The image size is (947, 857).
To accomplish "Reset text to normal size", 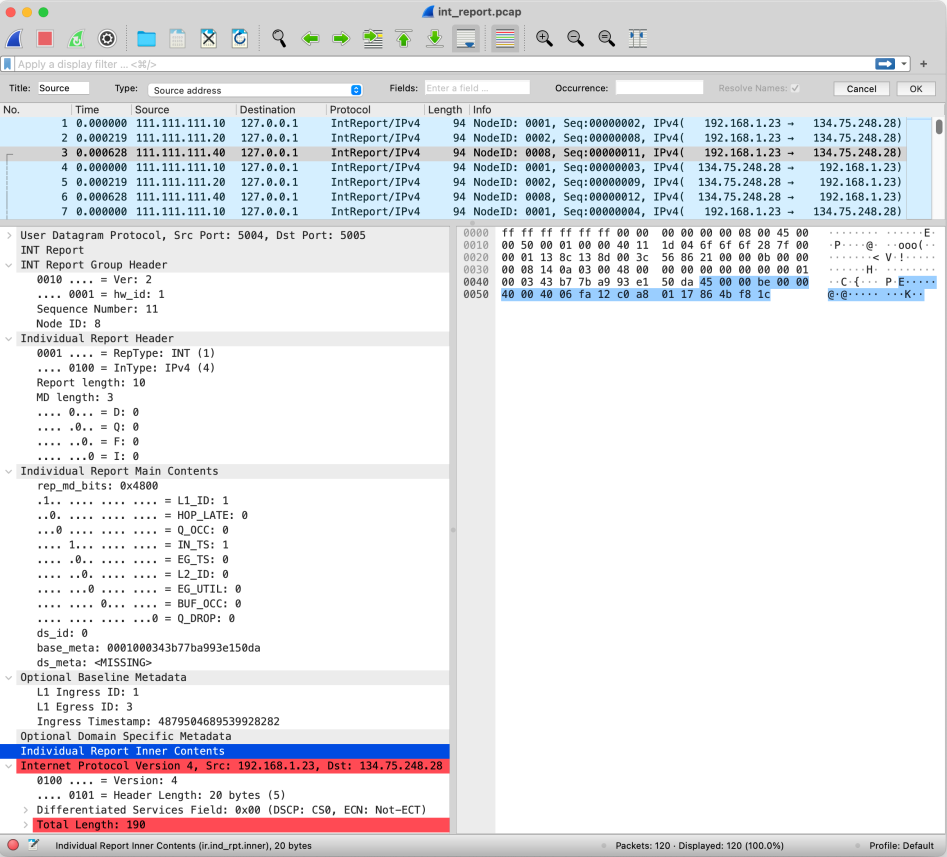I will [606, 39].
